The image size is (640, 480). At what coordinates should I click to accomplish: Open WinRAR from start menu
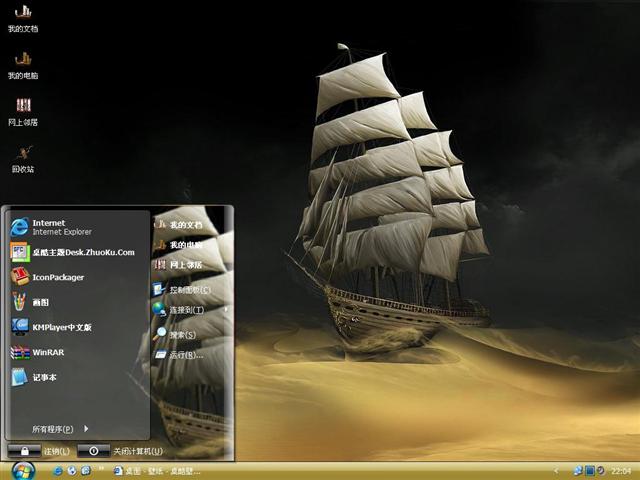click(x=37, y=352)
